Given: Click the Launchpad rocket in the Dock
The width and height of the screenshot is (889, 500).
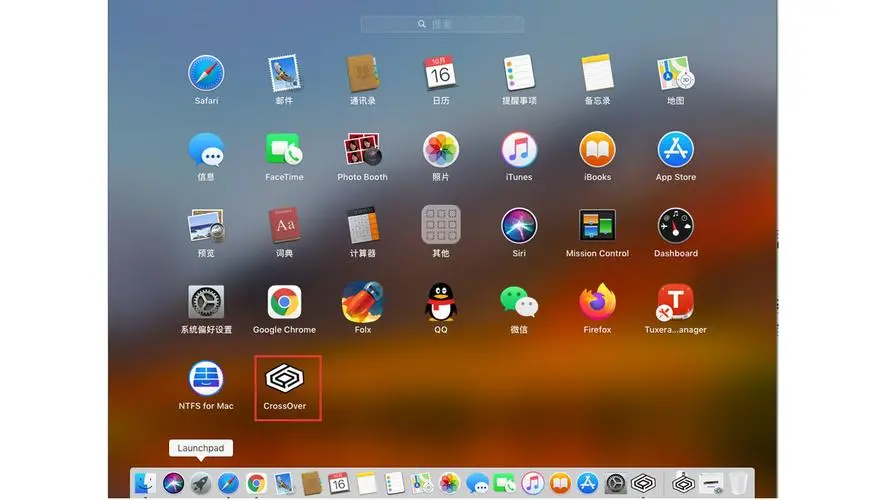Looking at the screenshot, I should point(201,484).
